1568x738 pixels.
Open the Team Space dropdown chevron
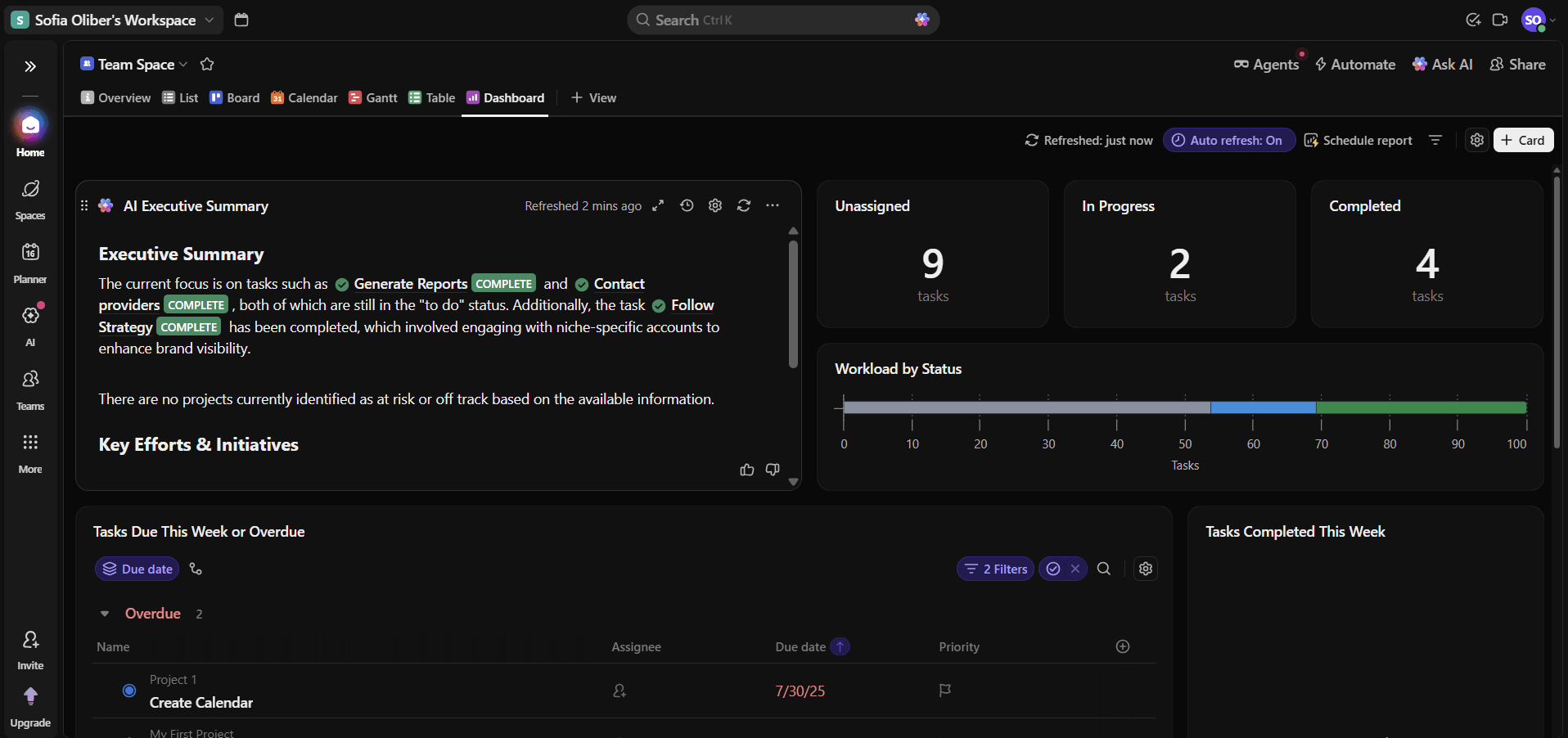click(183, 65)
